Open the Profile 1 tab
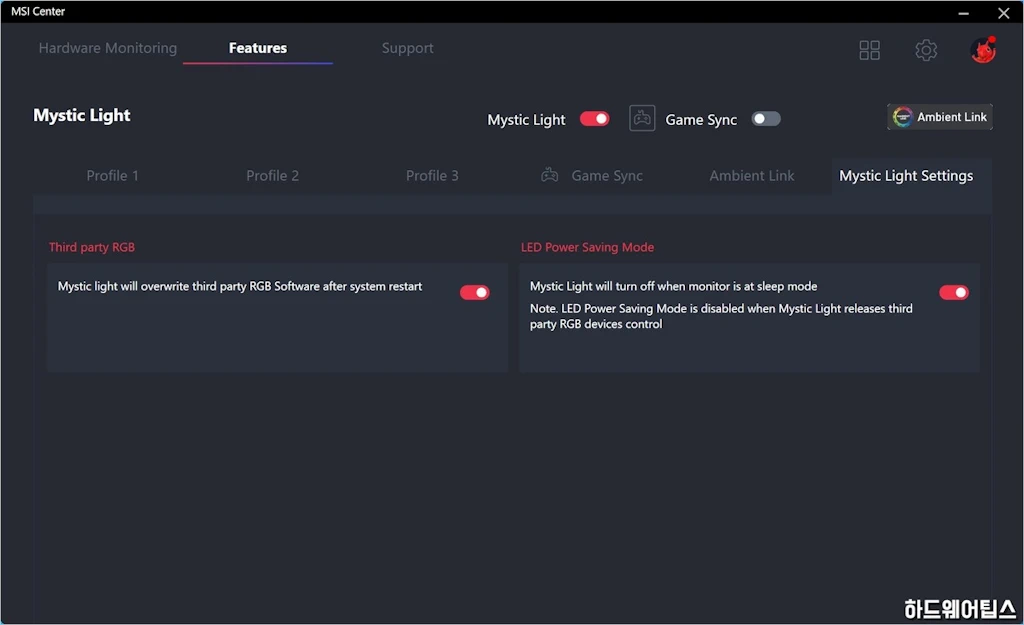 point(112,176)
